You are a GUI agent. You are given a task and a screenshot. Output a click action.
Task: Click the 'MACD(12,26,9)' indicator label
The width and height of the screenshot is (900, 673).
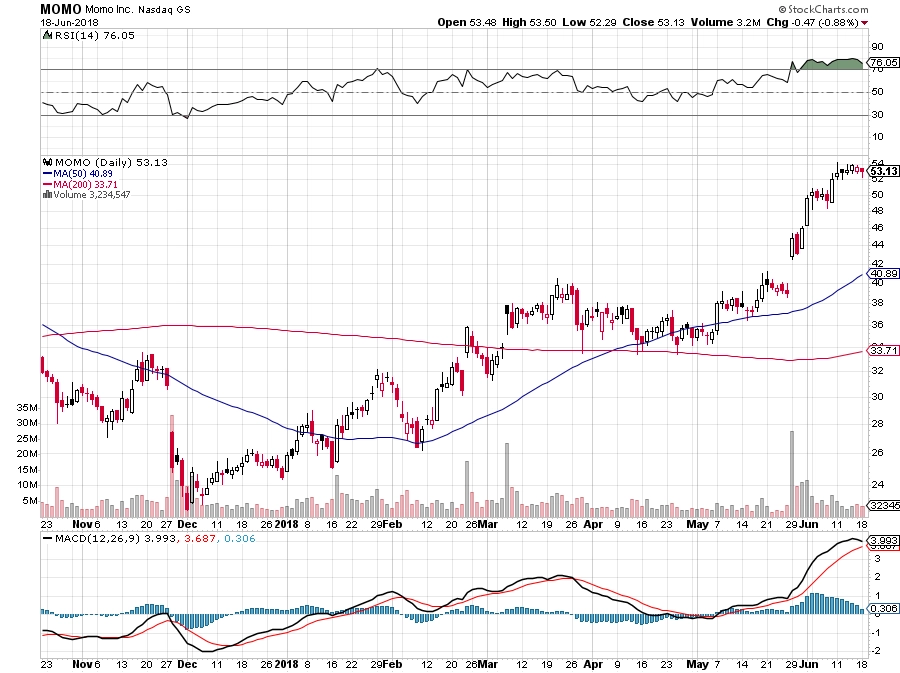pyautogui.click(x=98, y=539)
